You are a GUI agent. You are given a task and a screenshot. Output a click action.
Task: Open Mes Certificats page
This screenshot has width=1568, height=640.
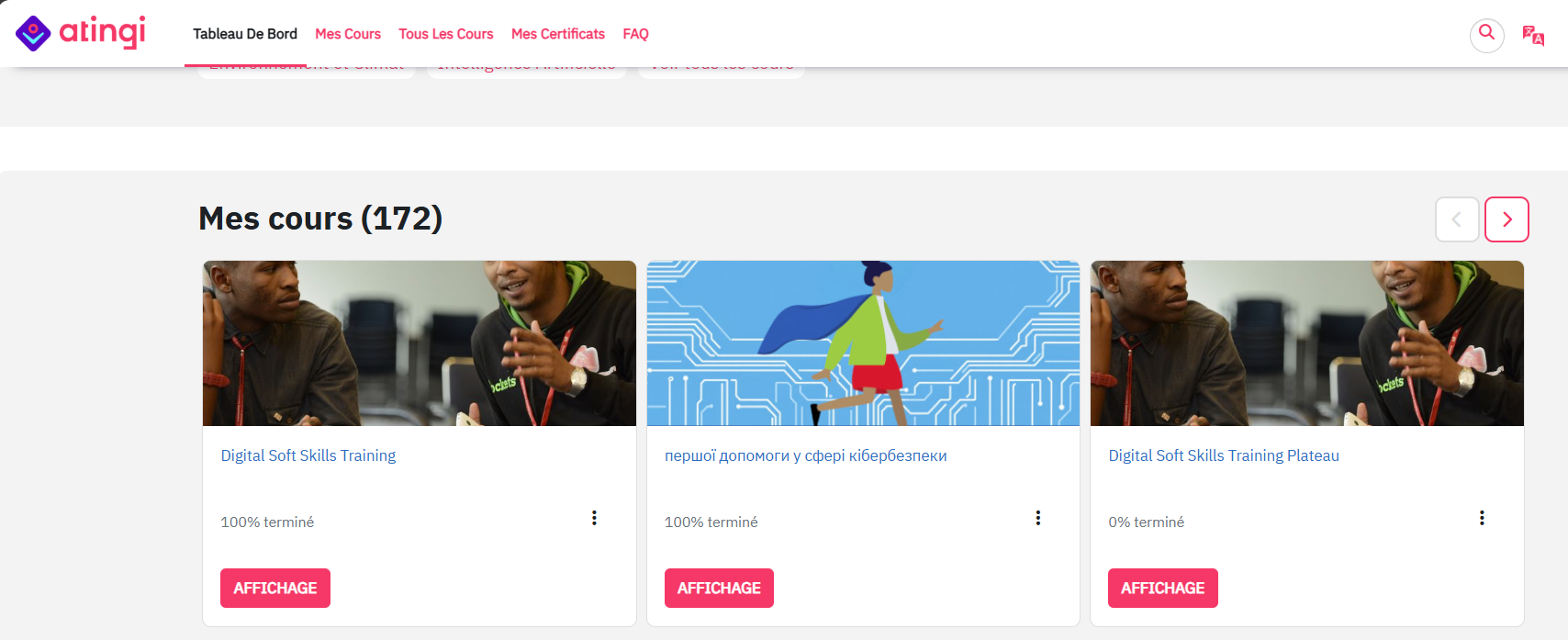click(558, 34)
